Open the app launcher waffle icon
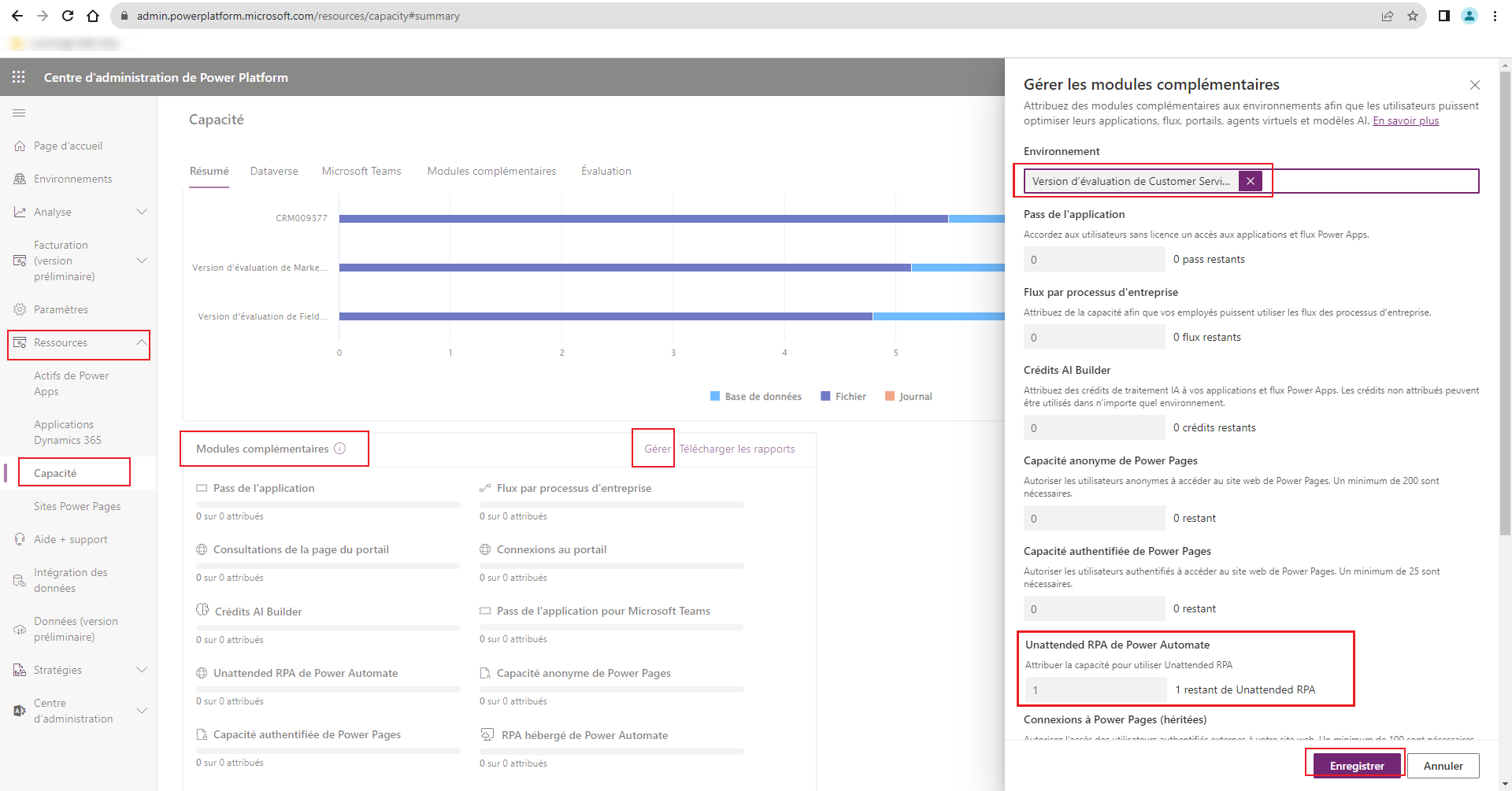The height and width of the screenshot is (791, 1512). (19, 77)
